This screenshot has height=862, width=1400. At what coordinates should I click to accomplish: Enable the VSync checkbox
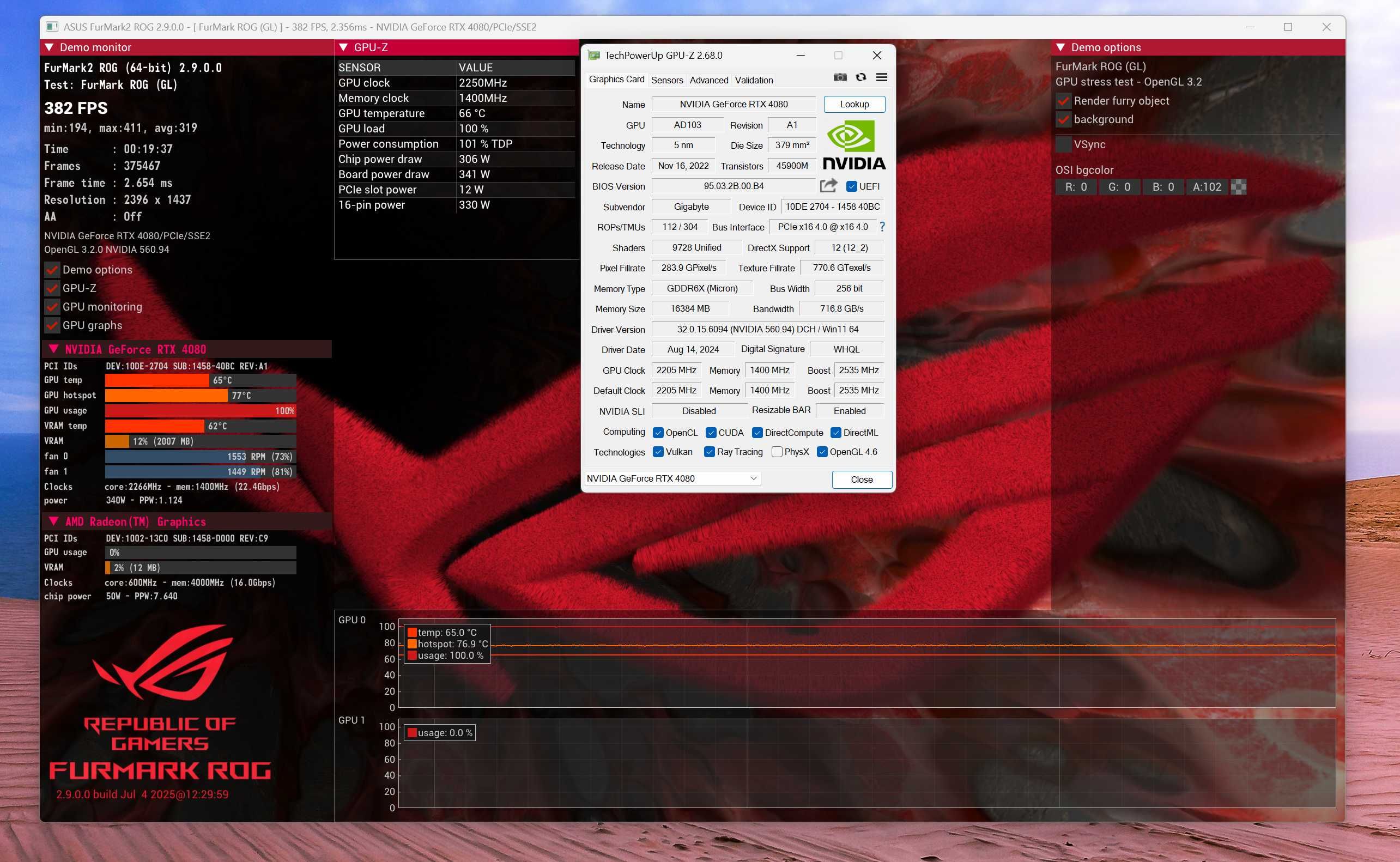pyautogui.click(x=1063, y=144)
